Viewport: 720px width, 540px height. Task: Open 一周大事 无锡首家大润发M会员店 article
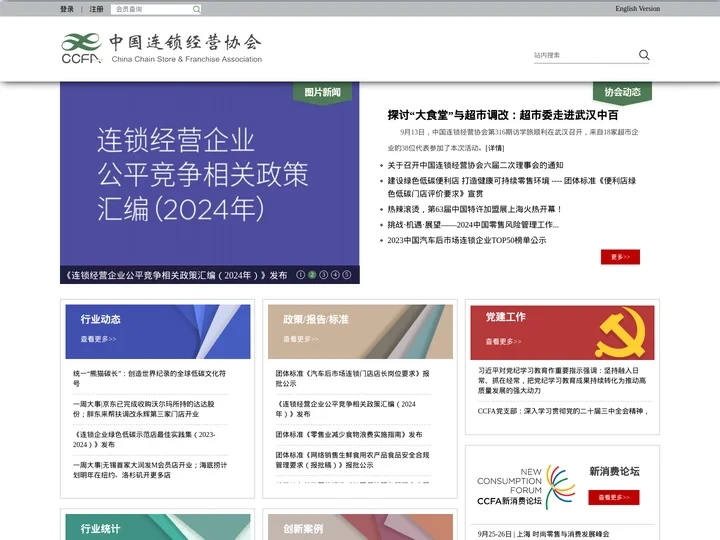pyautogui.click(x=150, y=470)
